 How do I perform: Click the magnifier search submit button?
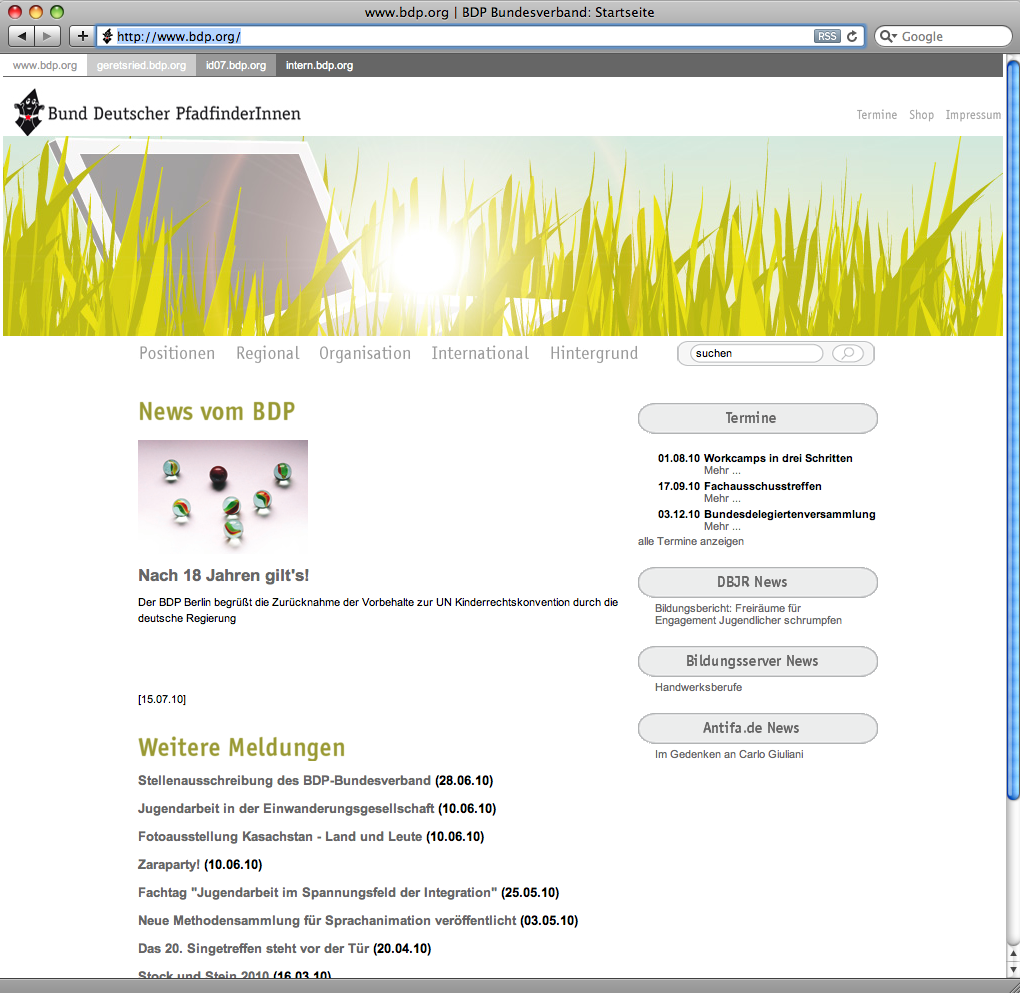click(x=847, y=353)
